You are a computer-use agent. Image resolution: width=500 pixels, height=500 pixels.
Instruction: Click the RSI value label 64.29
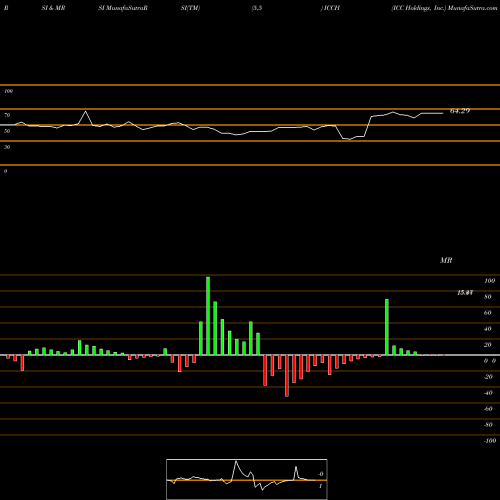click(460, 111)
